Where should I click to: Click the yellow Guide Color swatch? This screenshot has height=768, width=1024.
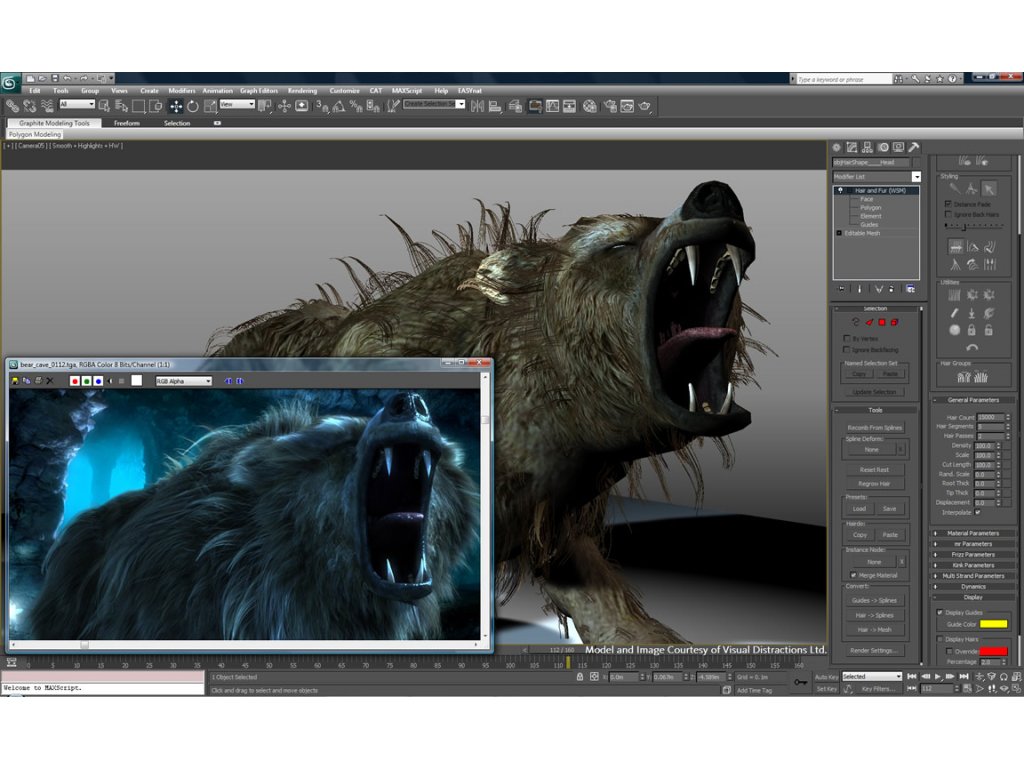993,624
